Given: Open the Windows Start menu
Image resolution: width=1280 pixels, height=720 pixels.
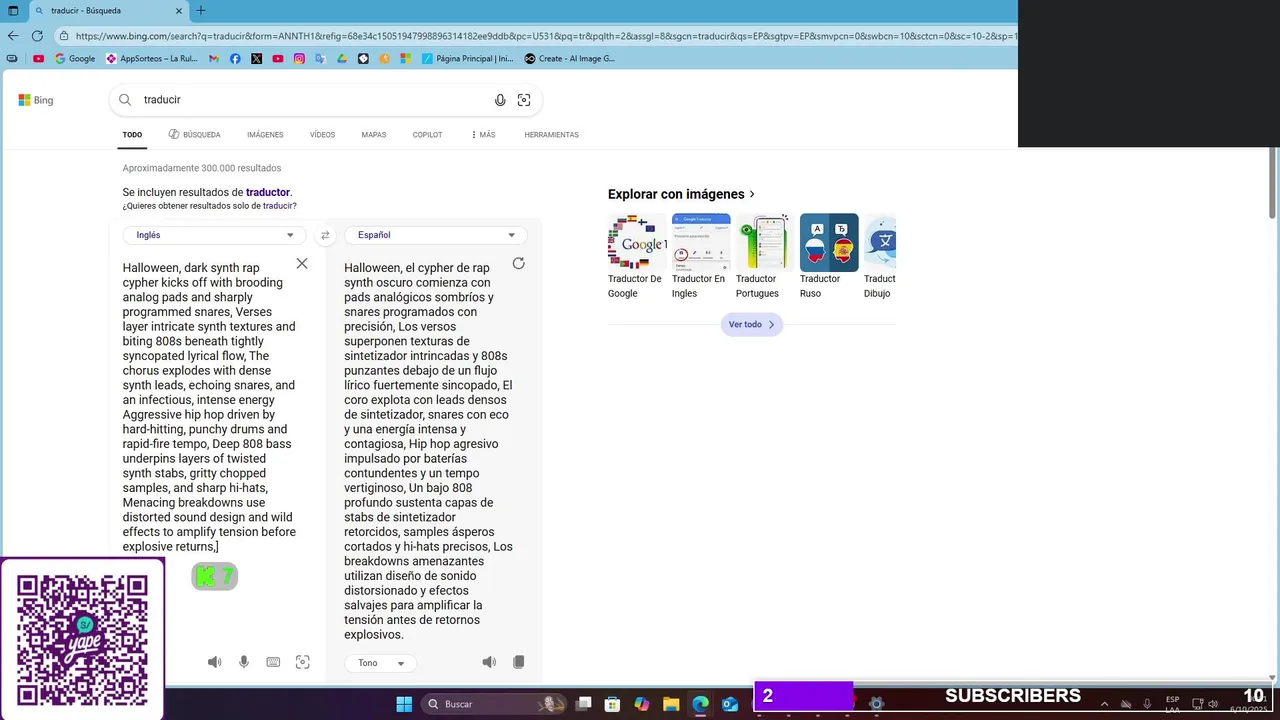Looking at the screenshot, I should pyautogui.click(x=404, y=704).
